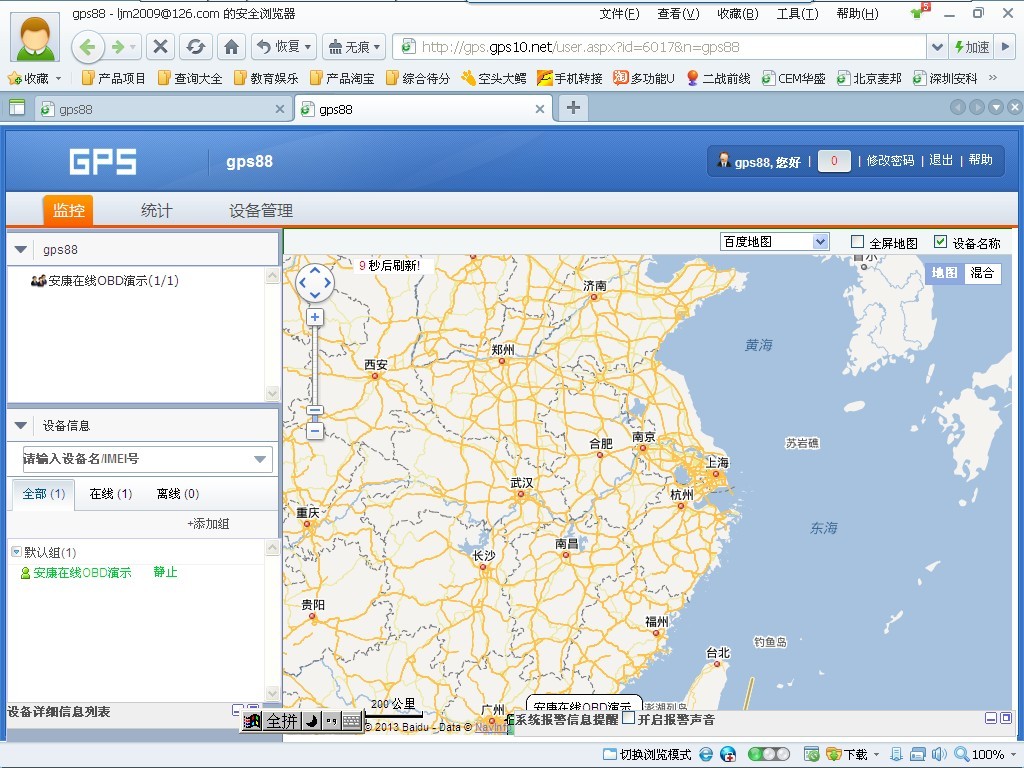The width and height of the screenshot is (1024, 768).
Task: Click the 加速 accelerate button
Action: [971, 46]
